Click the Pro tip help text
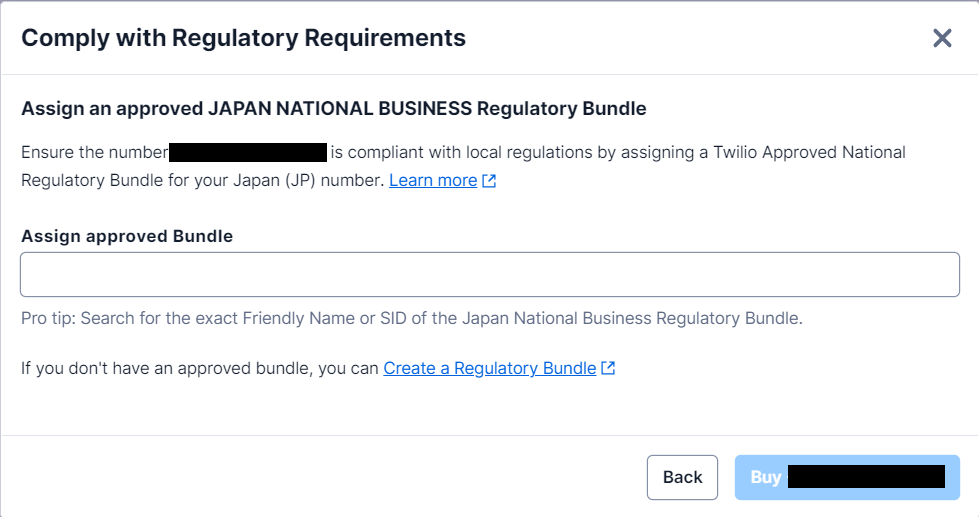The width and height of the screenshot is (979, 517). point(411,318)
